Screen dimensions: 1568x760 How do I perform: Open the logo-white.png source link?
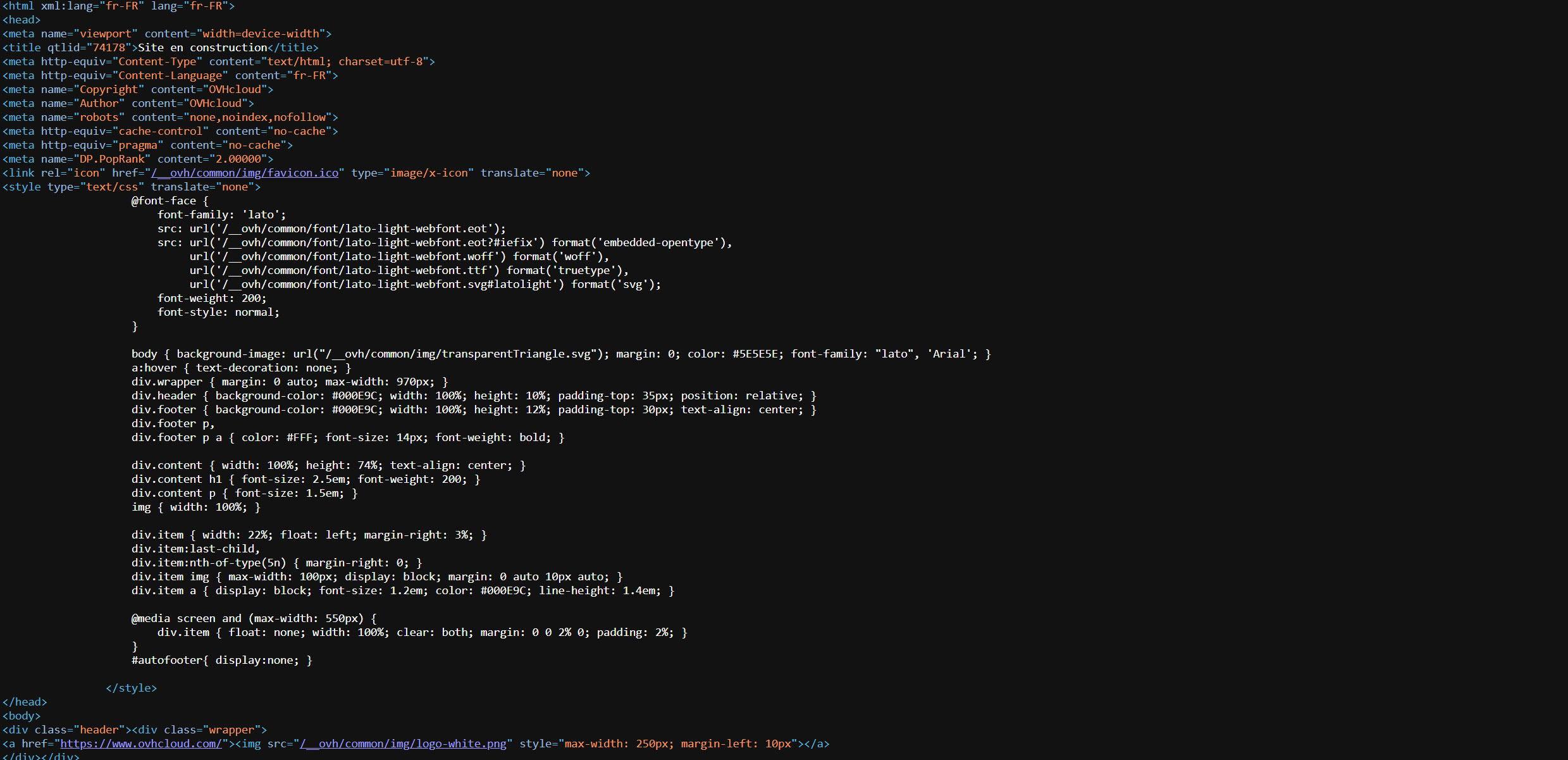pos(403,744)
